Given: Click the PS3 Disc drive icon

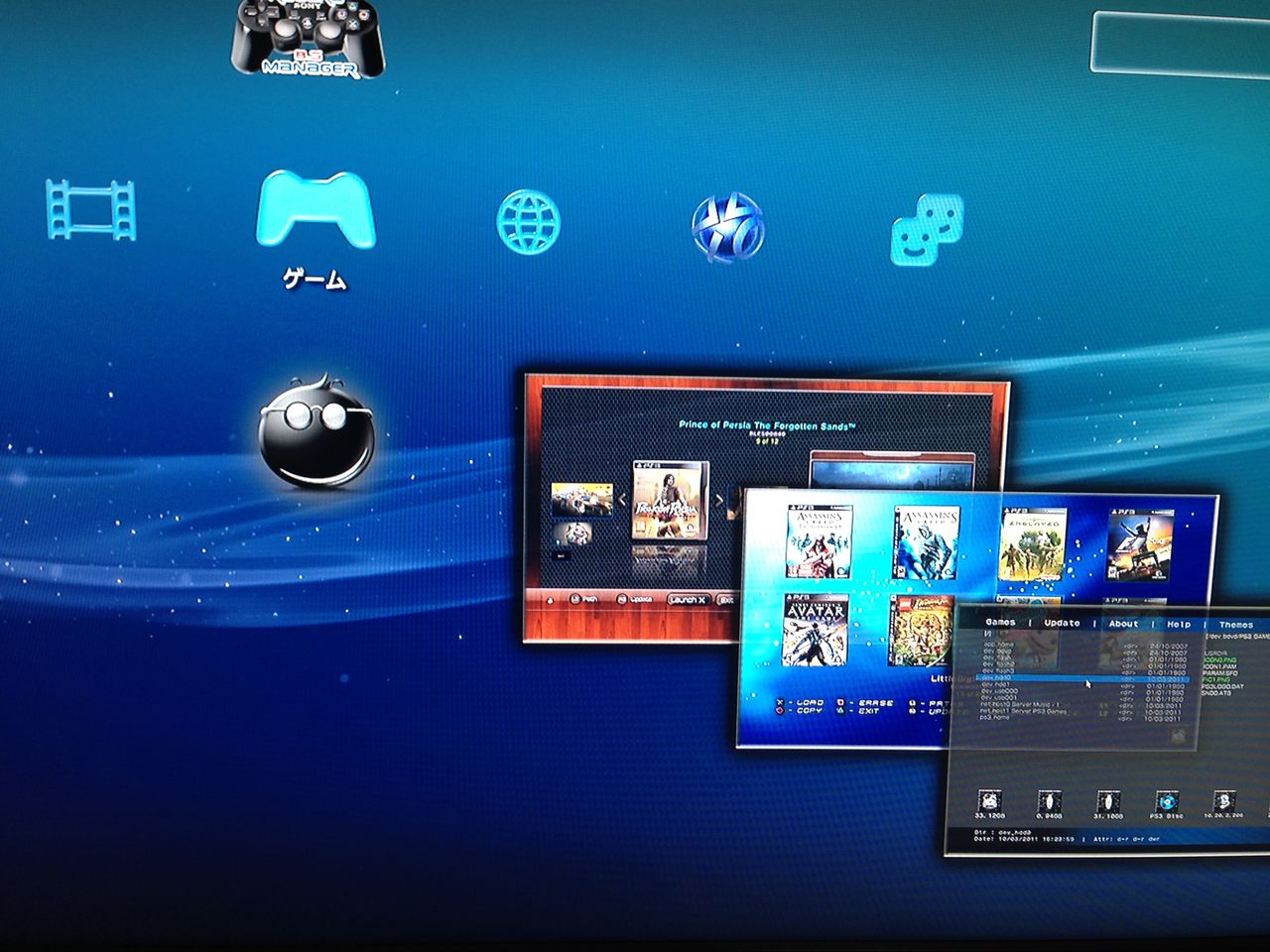Looking at the screenshot, I should (x=1168, y=804).
